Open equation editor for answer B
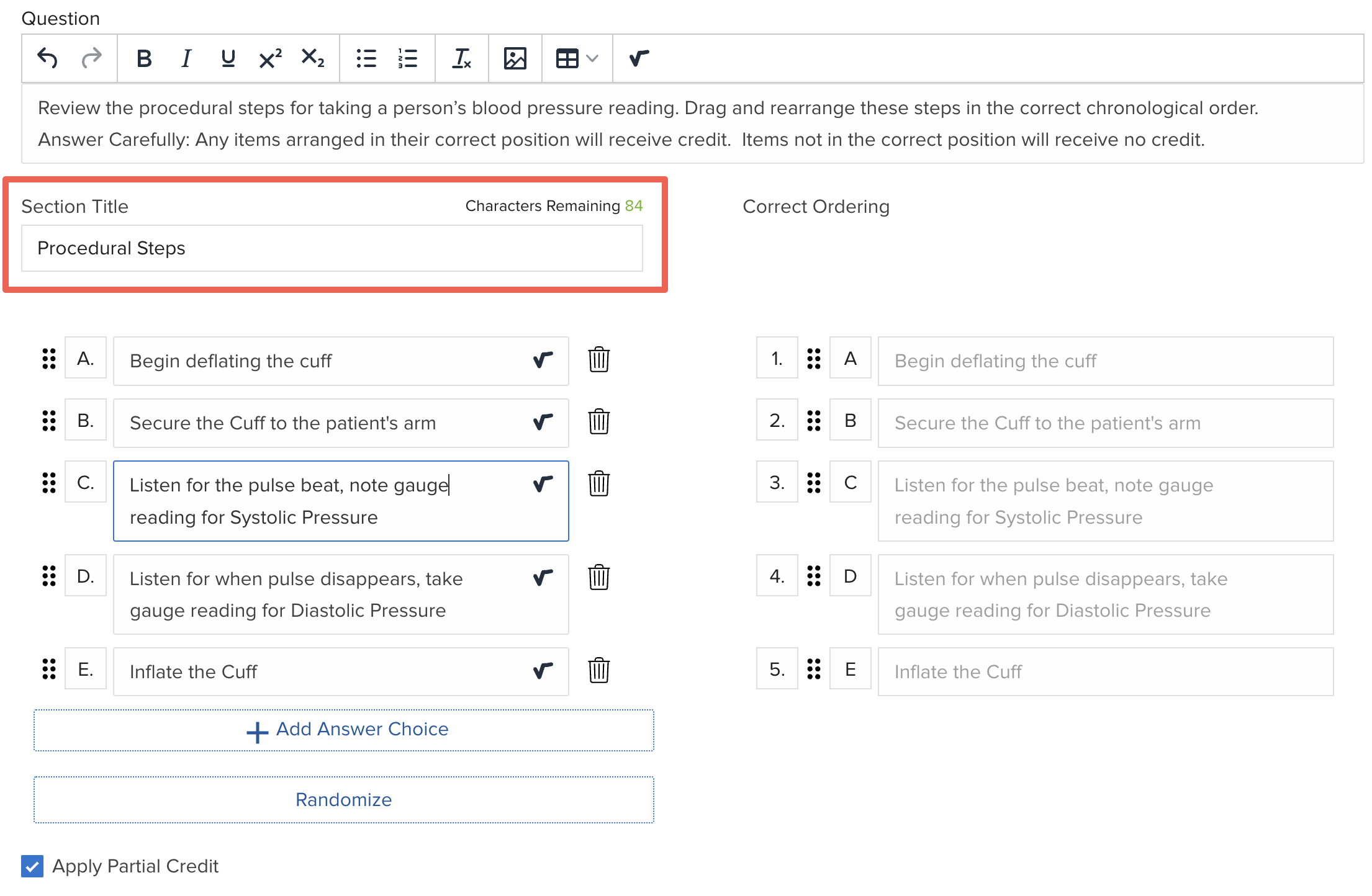The width and height of the screenshot is (1372, 896). 543,422
